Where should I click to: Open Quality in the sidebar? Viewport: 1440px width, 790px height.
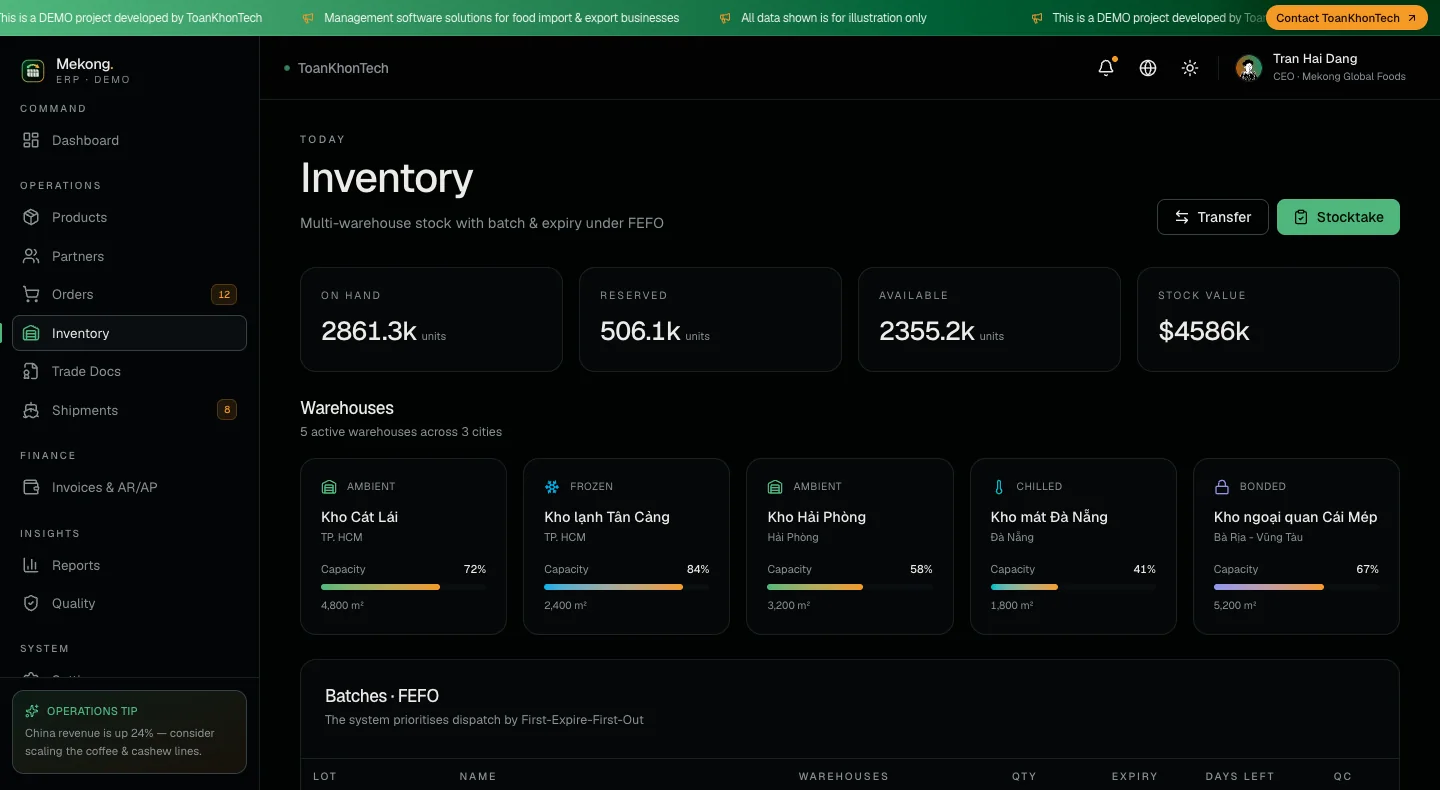tap(129, 604)
